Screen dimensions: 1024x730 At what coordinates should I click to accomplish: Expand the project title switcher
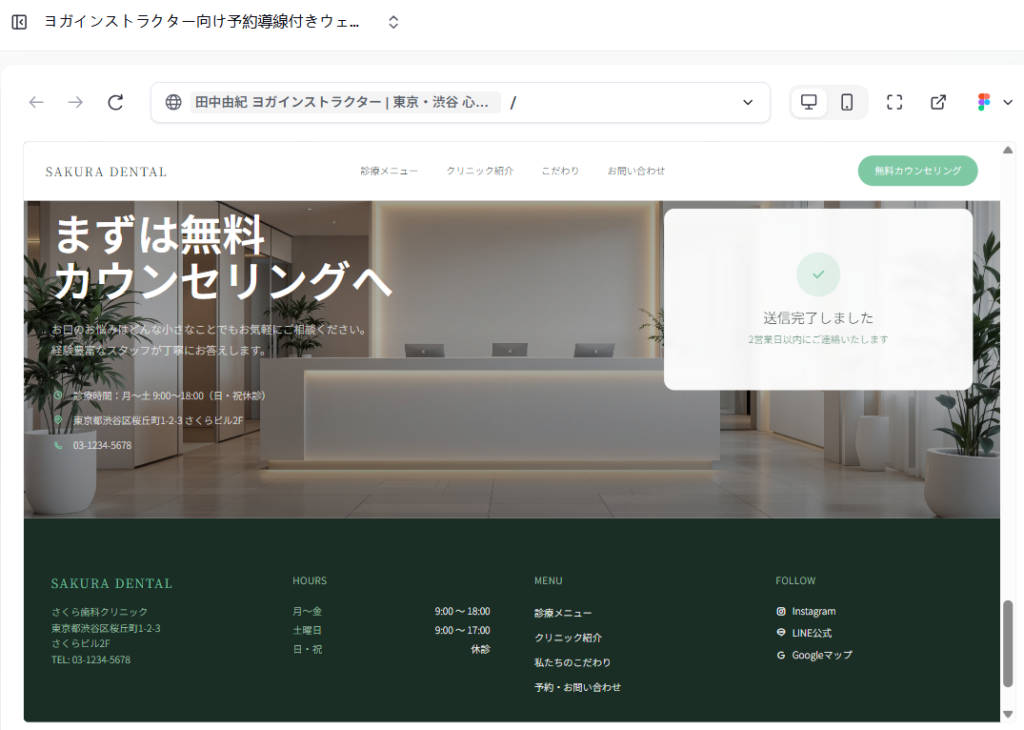point(393,22)
